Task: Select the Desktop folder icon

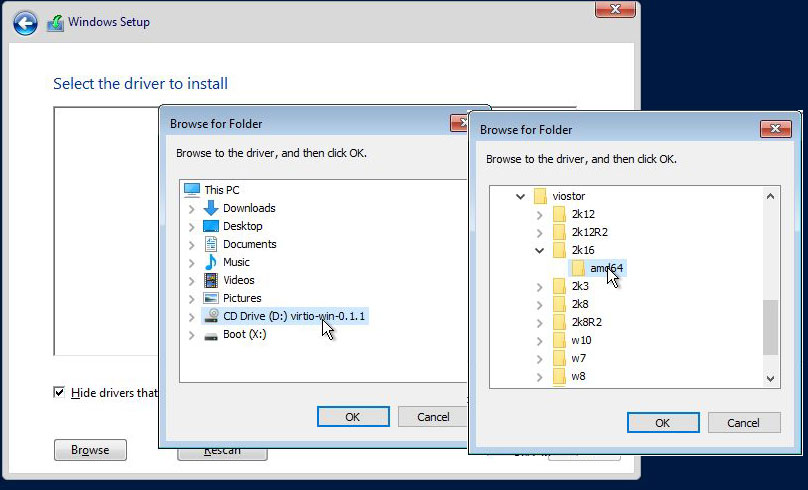Action: [x=211, y=226]
